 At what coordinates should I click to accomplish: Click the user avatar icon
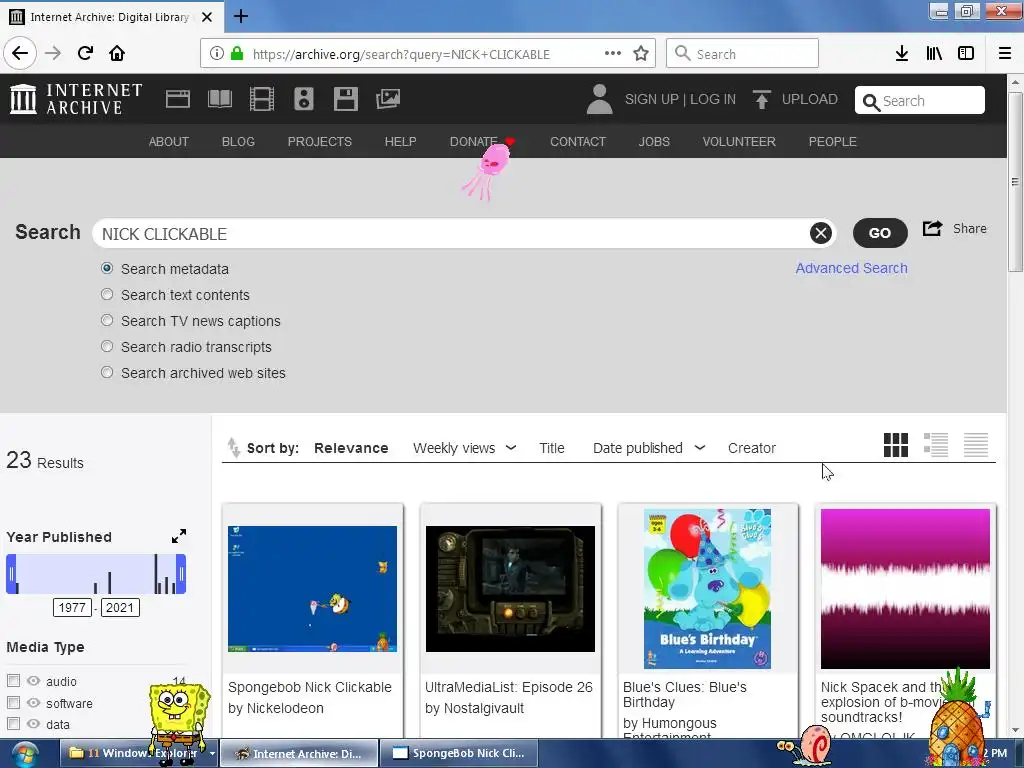click(x=600, y=99)
